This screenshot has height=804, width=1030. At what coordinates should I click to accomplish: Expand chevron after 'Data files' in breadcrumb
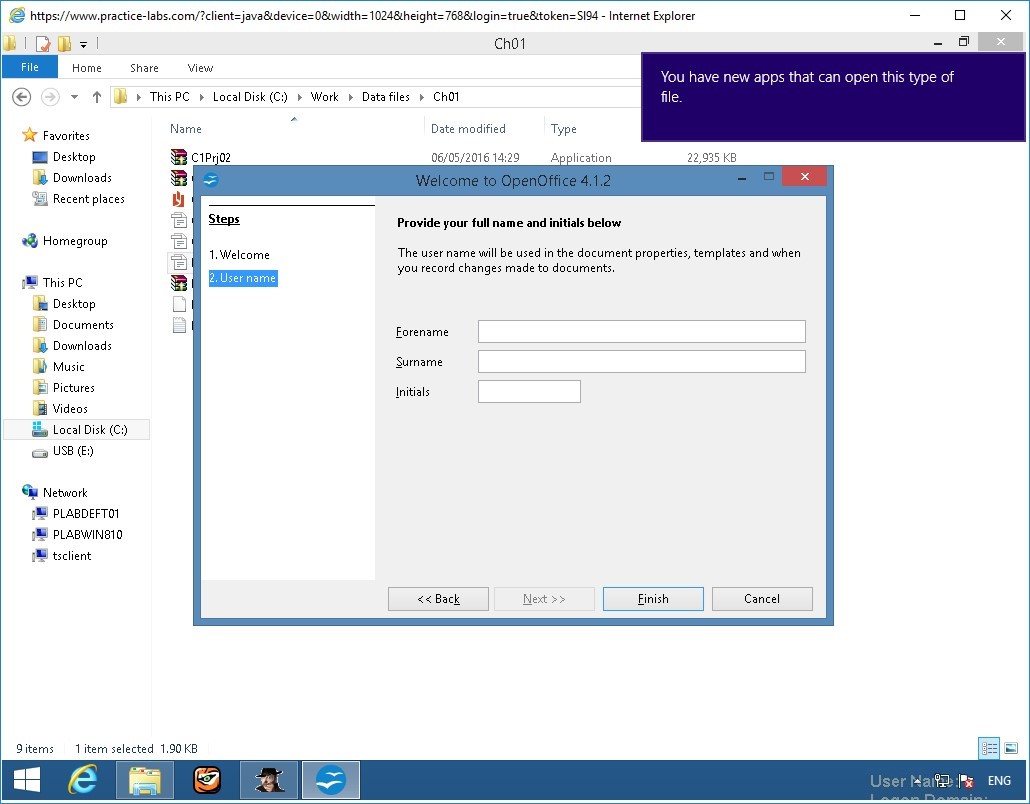pos(422,97)
